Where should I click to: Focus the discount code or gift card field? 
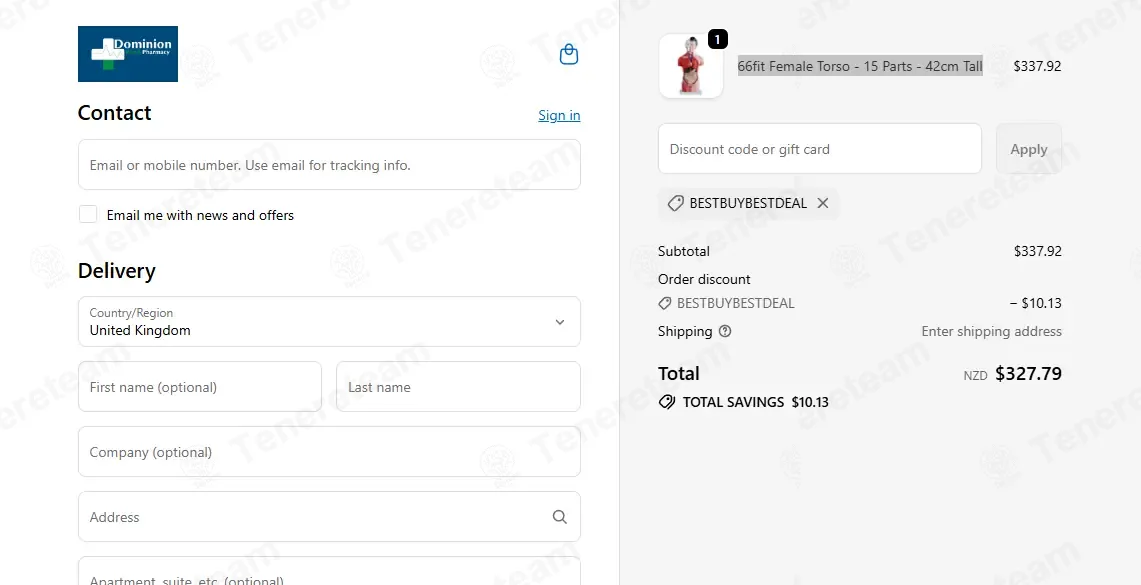coord(819,148)
